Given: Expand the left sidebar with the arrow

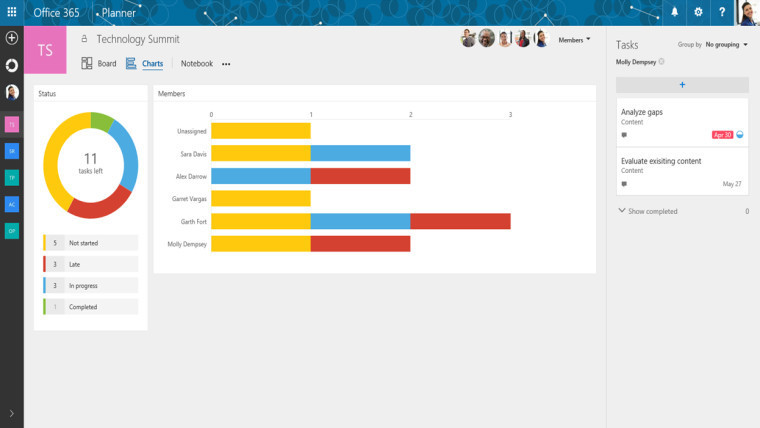Looking at the screenshot, I should (x=12, y=413).
